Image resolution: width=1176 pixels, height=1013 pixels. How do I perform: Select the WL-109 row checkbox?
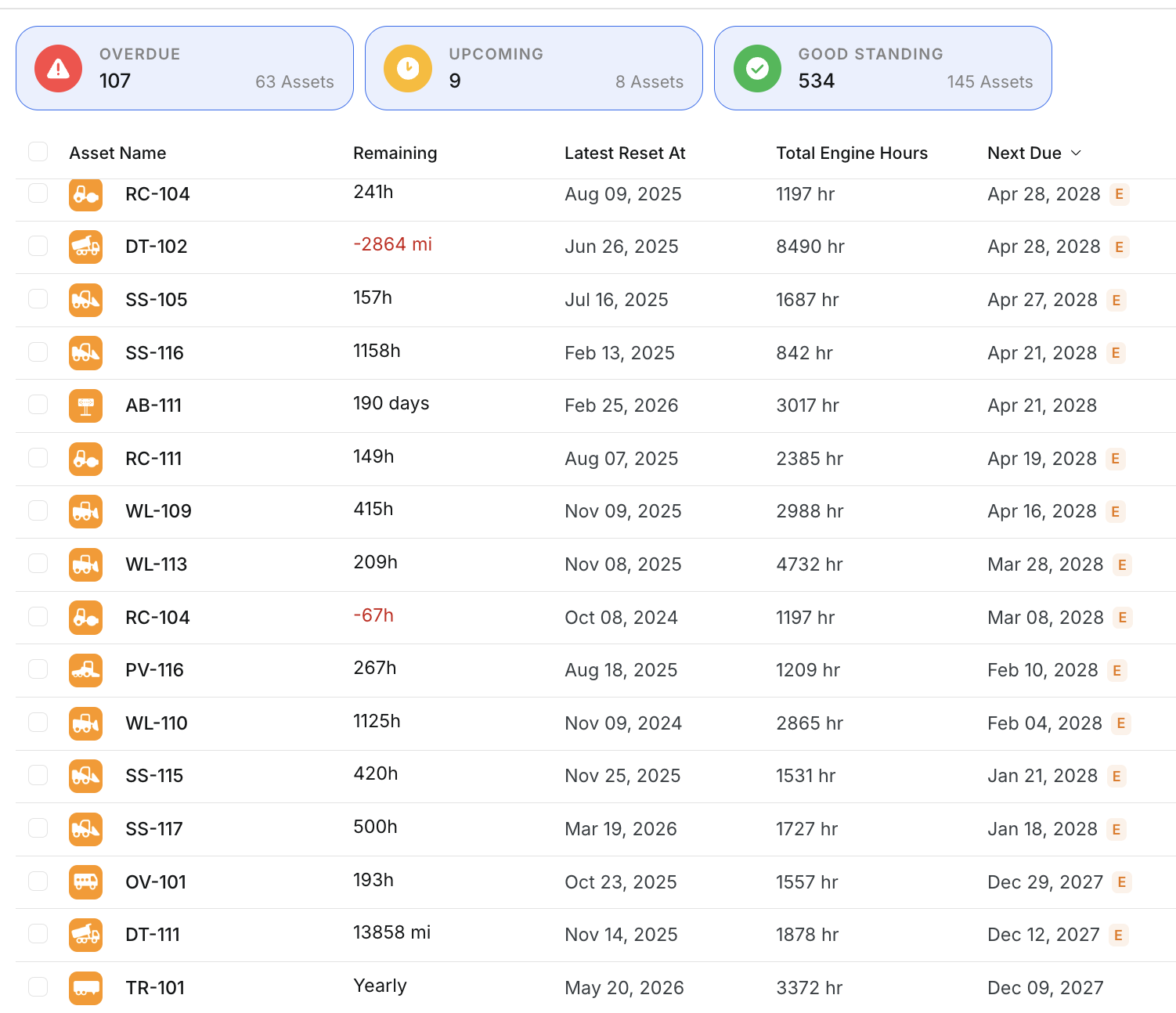(38, 510)
